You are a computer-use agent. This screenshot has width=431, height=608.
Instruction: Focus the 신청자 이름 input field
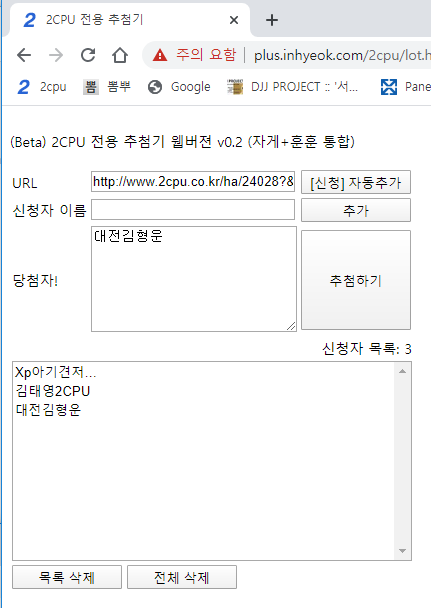(193, 210)
